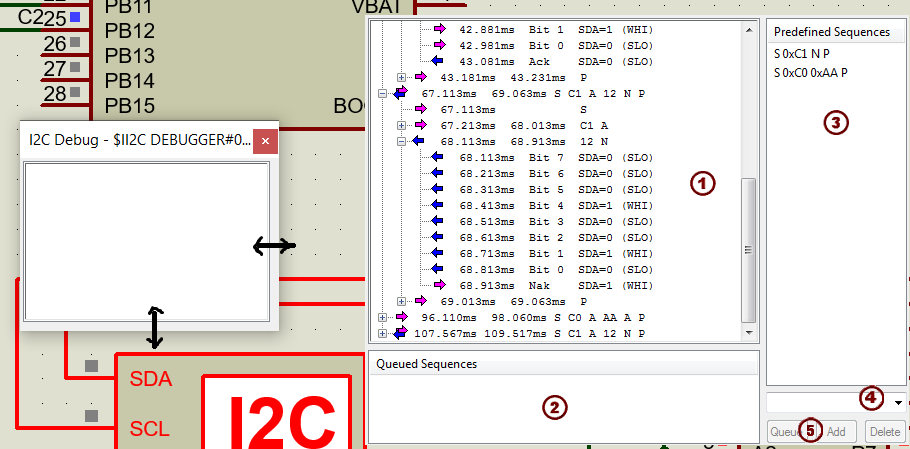Click the grey pin marker at pin 28
The height and width of the screenshot is (449, 910).
pos(75,92)
